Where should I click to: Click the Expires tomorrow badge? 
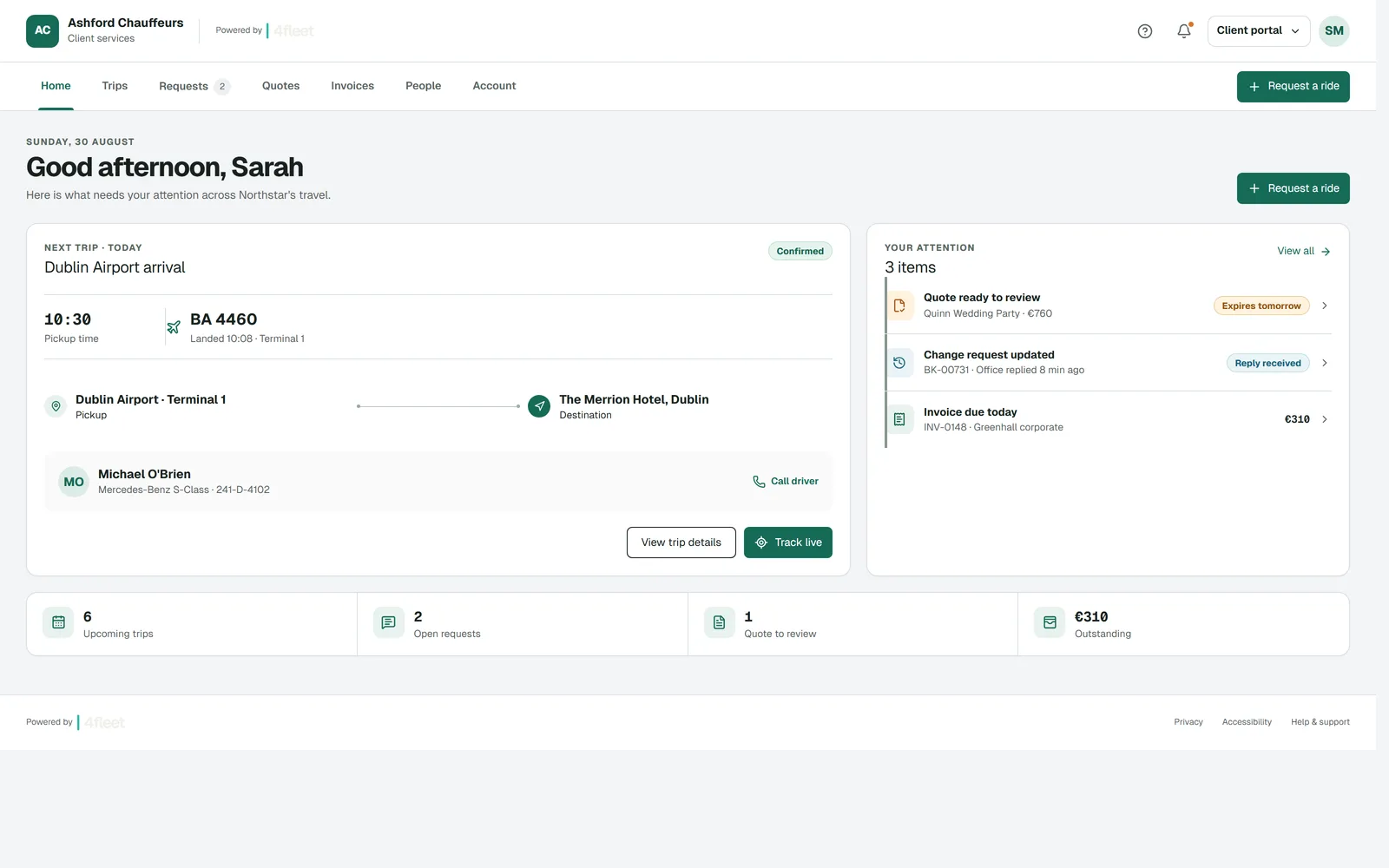[1261, 306]
